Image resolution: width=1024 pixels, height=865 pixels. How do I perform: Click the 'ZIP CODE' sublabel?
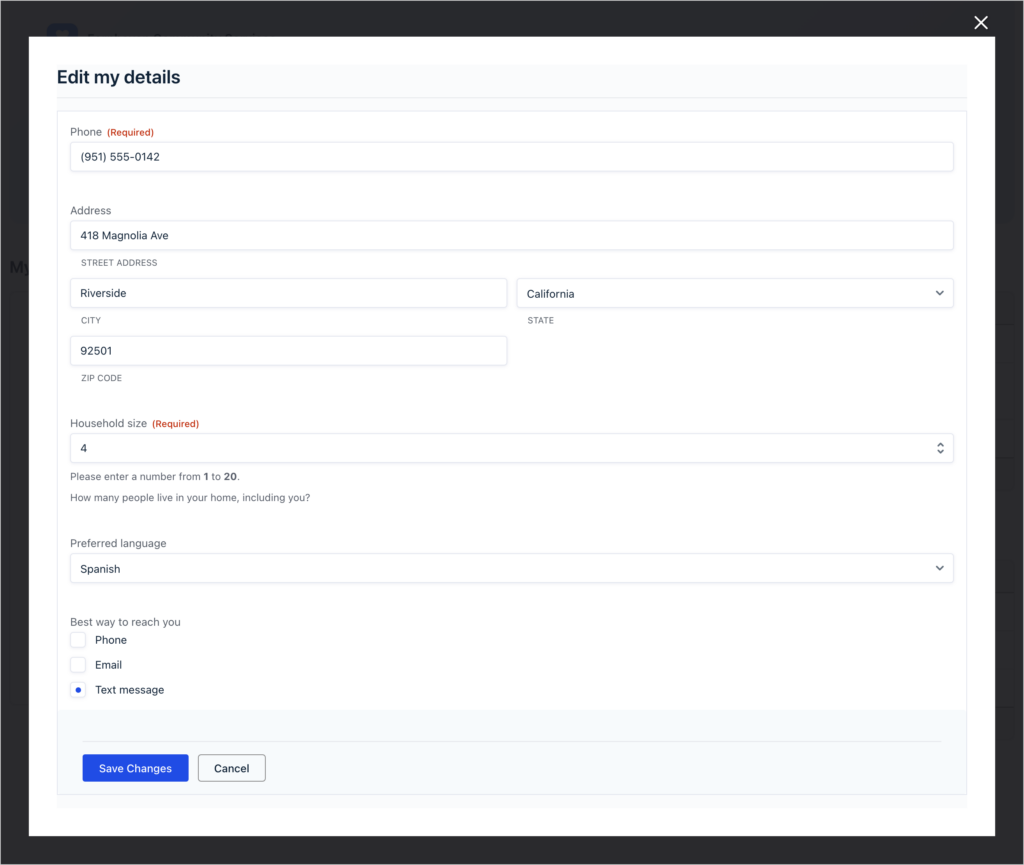pos(101,377)
